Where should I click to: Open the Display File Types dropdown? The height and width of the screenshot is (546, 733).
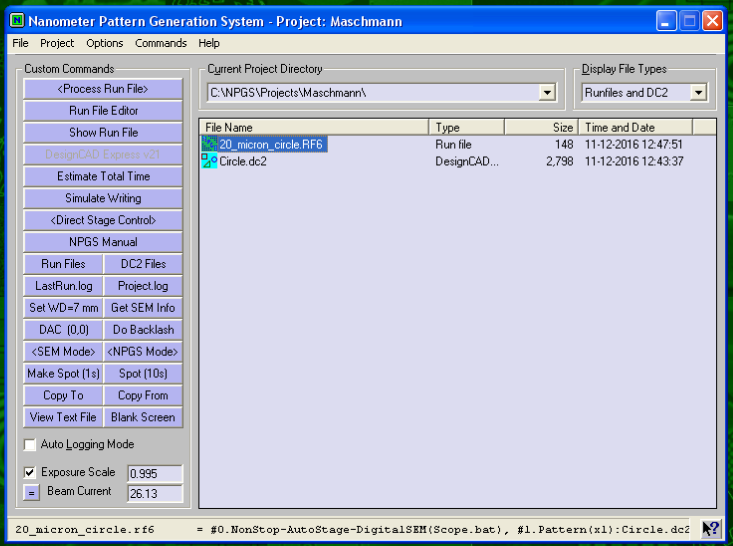(x=698, y=93)
